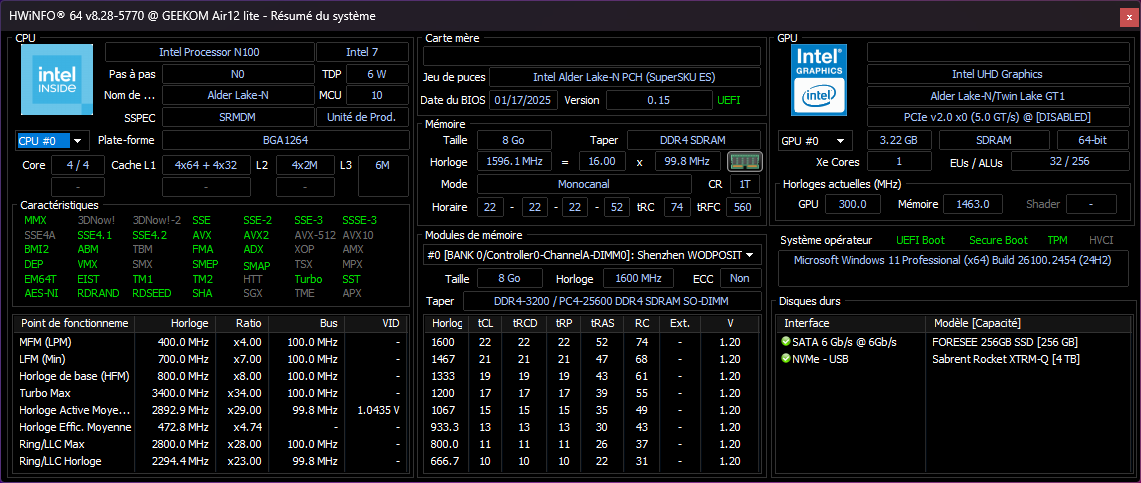Click the GPU memory clock 1463.0 value
The image size is (1141, 483).
click(973, 204)
